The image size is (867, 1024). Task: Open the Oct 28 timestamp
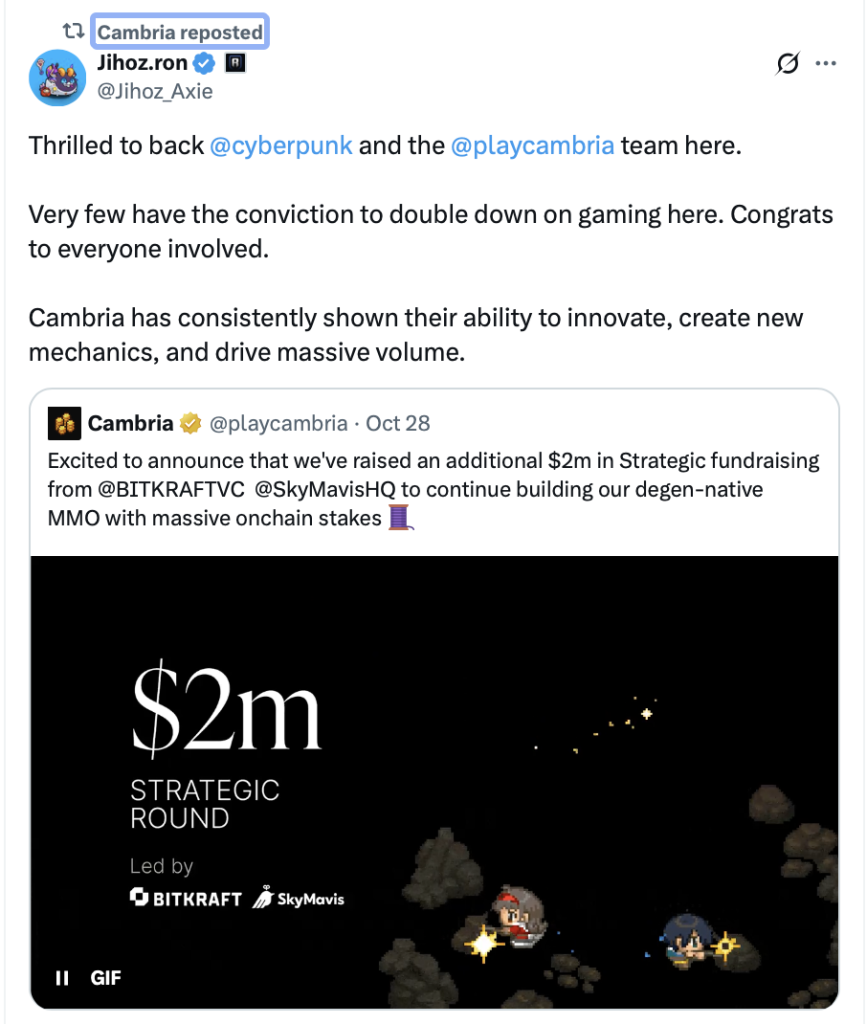point(398,423)
